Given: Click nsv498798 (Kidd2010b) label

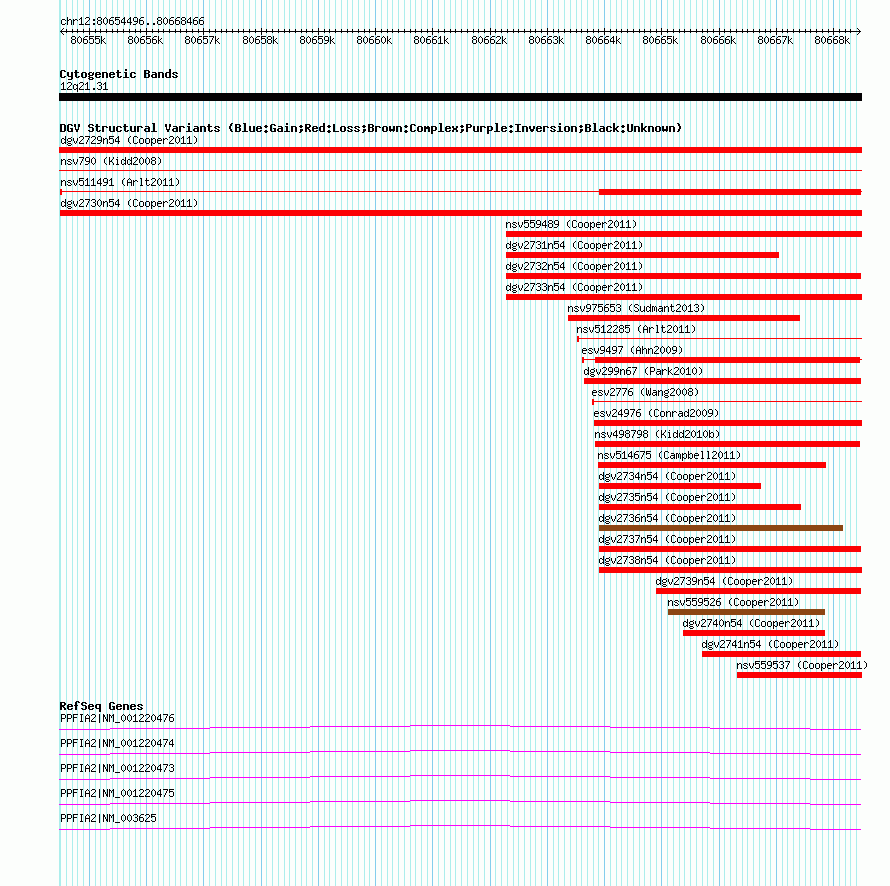Looking at the screenshot, I should click(657, 434).
